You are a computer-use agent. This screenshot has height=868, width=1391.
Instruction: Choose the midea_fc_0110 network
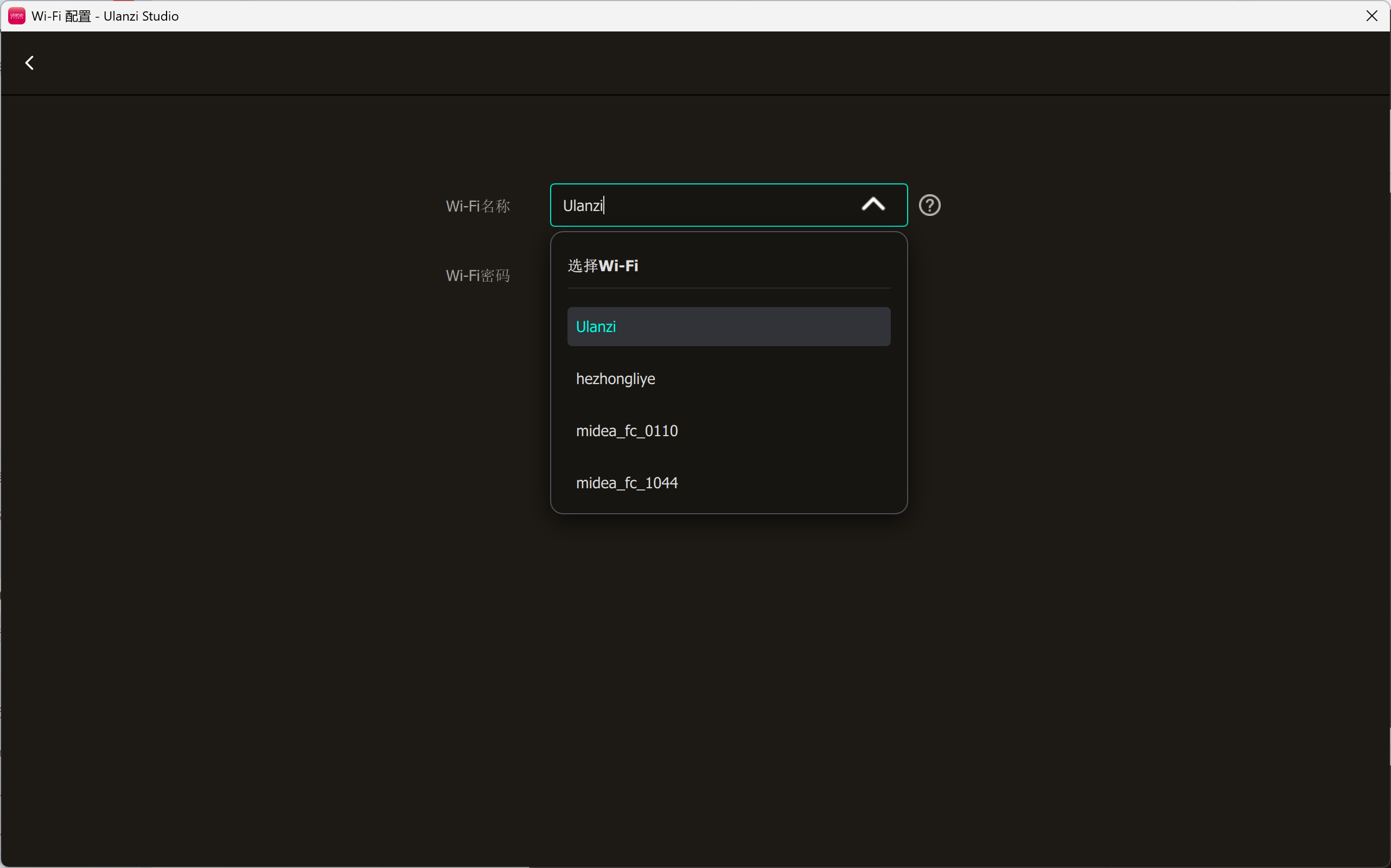(729, 431)
